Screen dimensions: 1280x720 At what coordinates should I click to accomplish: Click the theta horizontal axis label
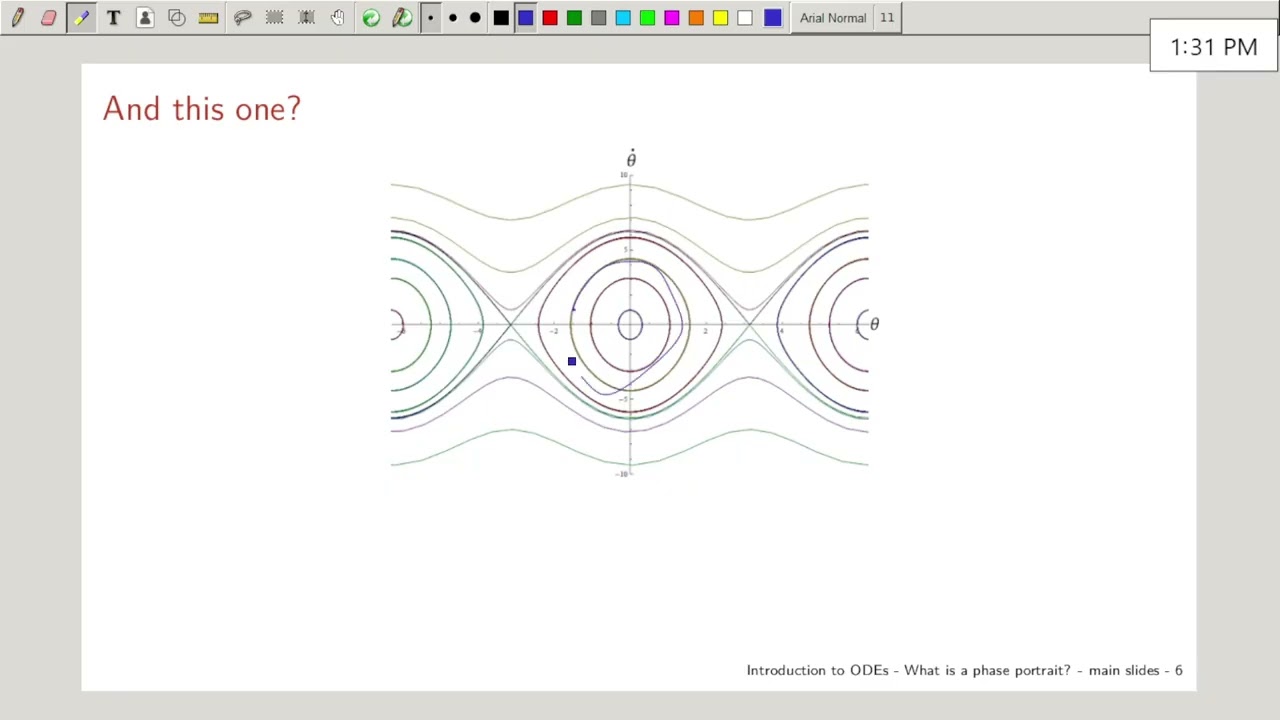874,324
